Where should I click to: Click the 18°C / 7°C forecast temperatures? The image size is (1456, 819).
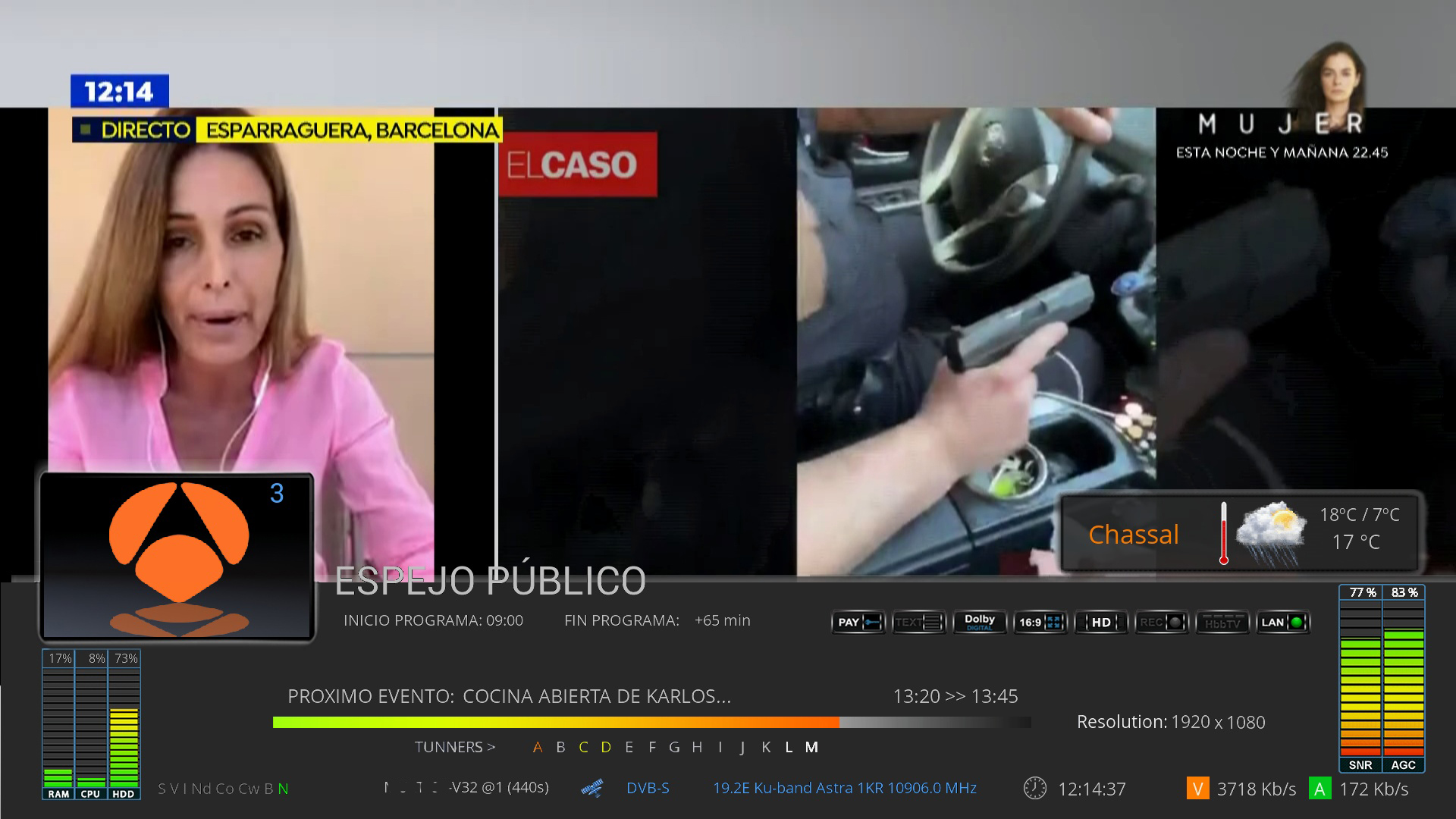[x=1360, y=515]
